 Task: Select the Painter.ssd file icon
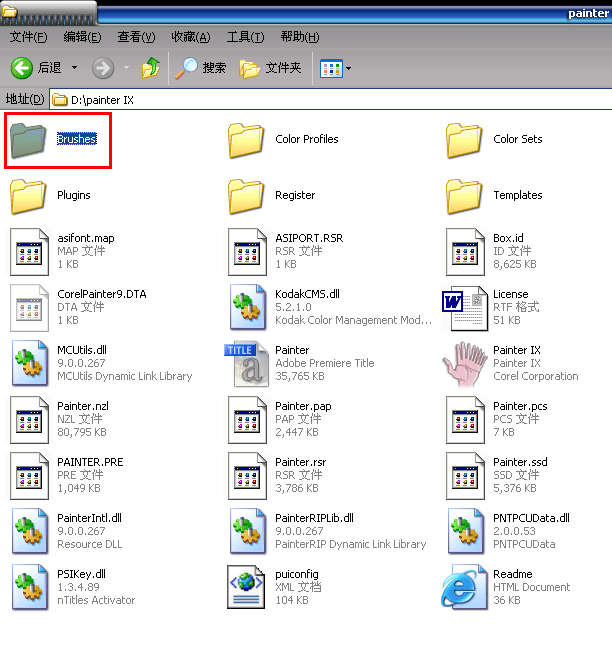[465, 476]
